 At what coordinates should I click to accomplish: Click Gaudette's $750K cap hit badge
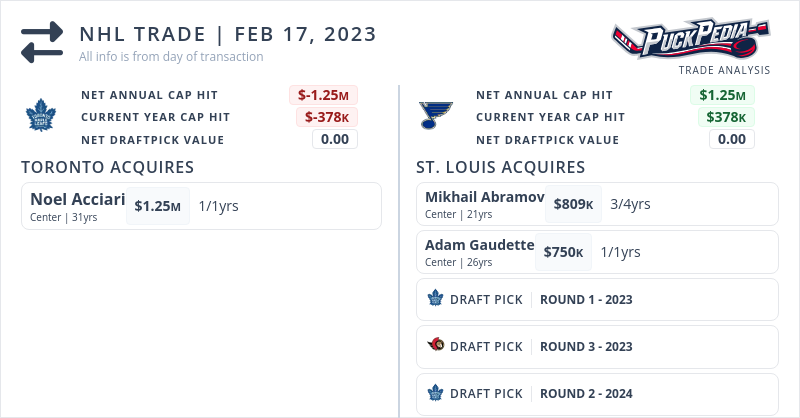pyautogui.click(x=563, y=252)
